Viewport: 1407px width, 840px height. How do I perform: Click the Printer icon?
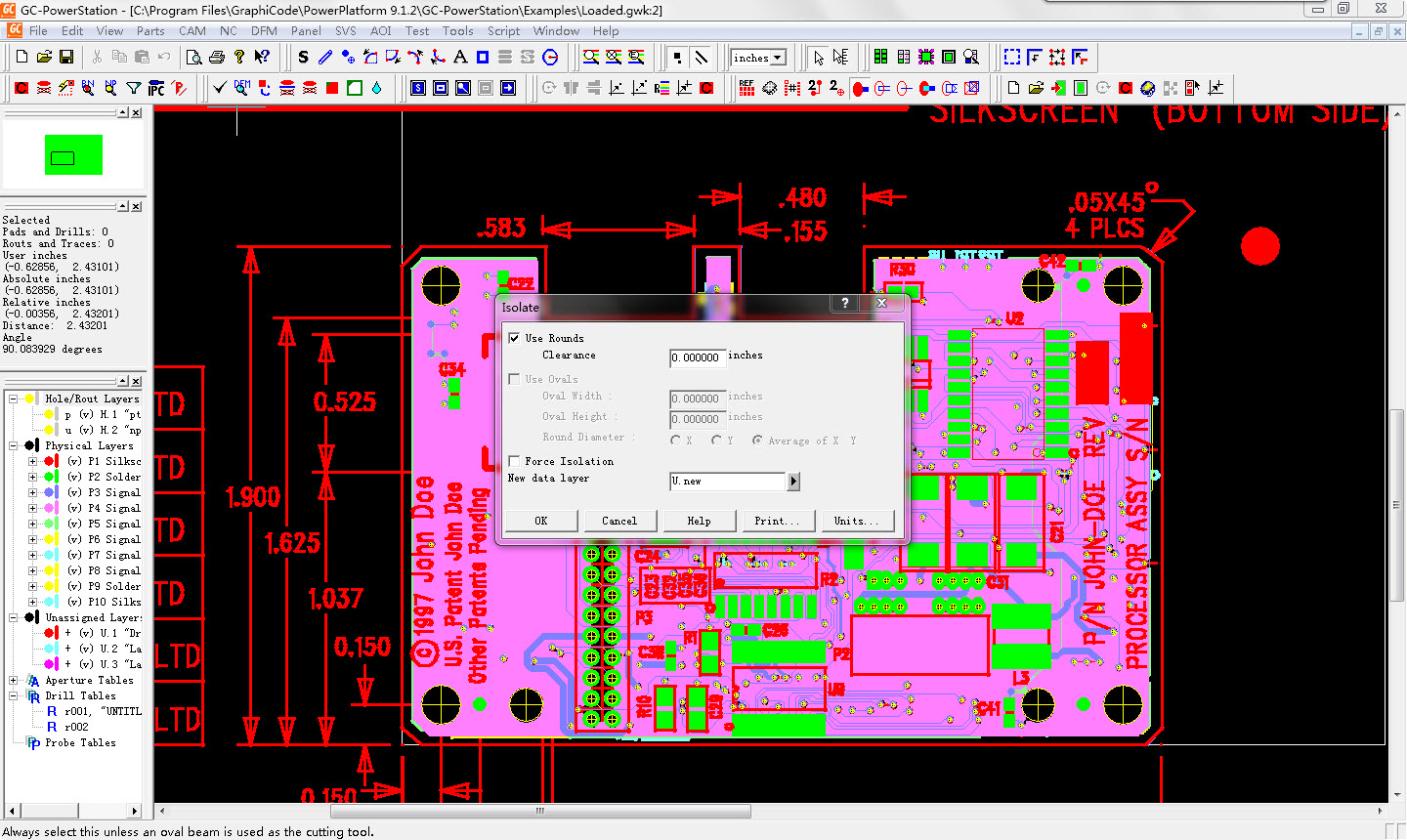pos(217,58)
